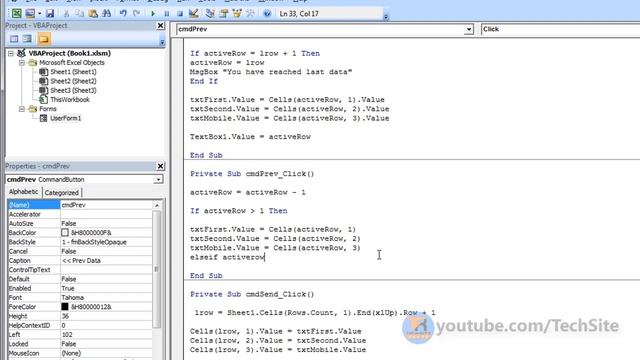Image resolution: width=640 pixels, height=360 pixels.
Task: Select Sheet3 (Sheet3) in project tree
Action: (x=73, y=90)
